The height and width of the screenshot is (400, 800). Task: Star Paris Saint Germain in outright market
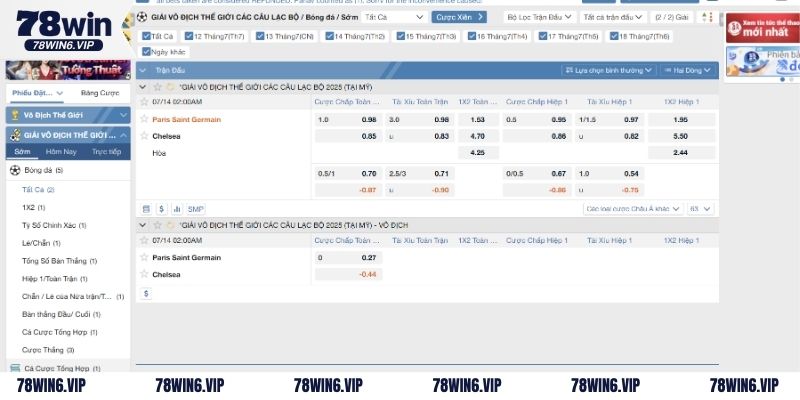pyautogui.click(x=144, y=257)
